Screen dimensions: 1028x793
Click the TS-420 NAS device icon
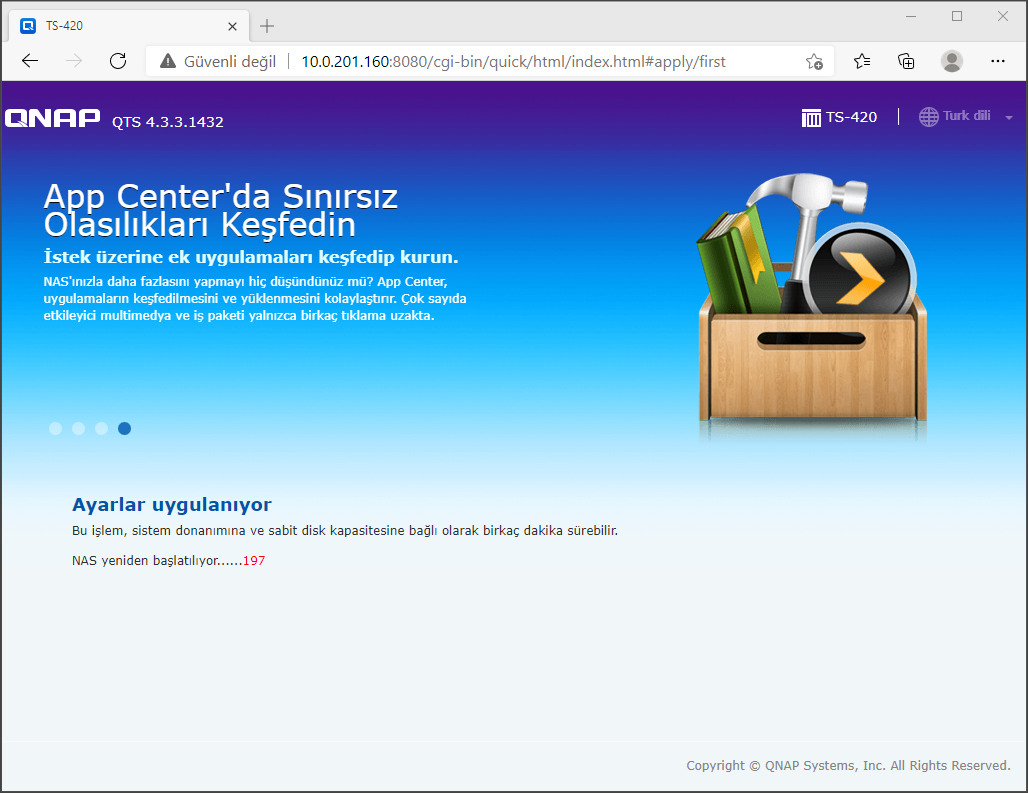[x=811, y=118]
